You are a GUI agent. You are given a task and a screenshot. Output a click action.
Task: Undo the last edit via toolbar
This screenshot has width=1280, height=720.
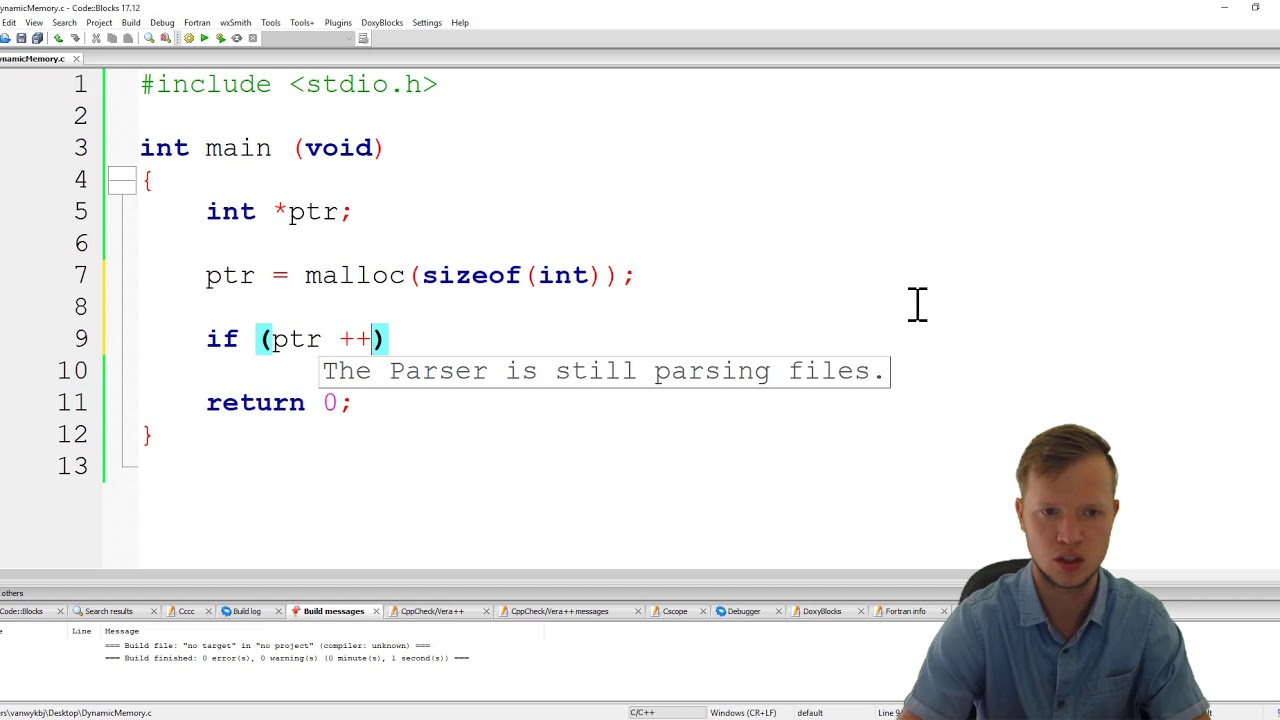58,38
